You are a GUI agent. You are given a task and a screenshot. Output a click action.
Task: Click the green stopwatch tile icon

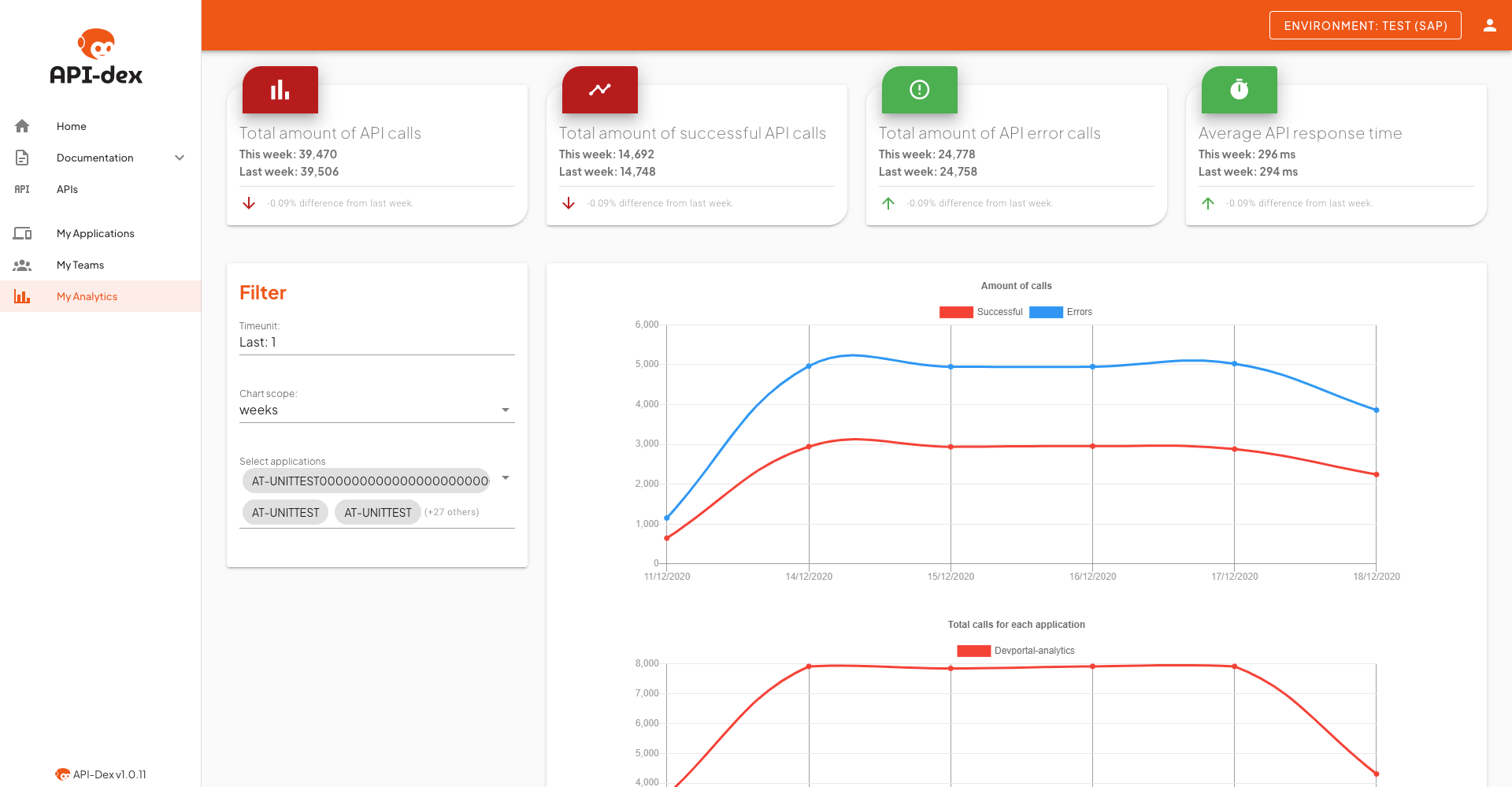point(1240,90)
